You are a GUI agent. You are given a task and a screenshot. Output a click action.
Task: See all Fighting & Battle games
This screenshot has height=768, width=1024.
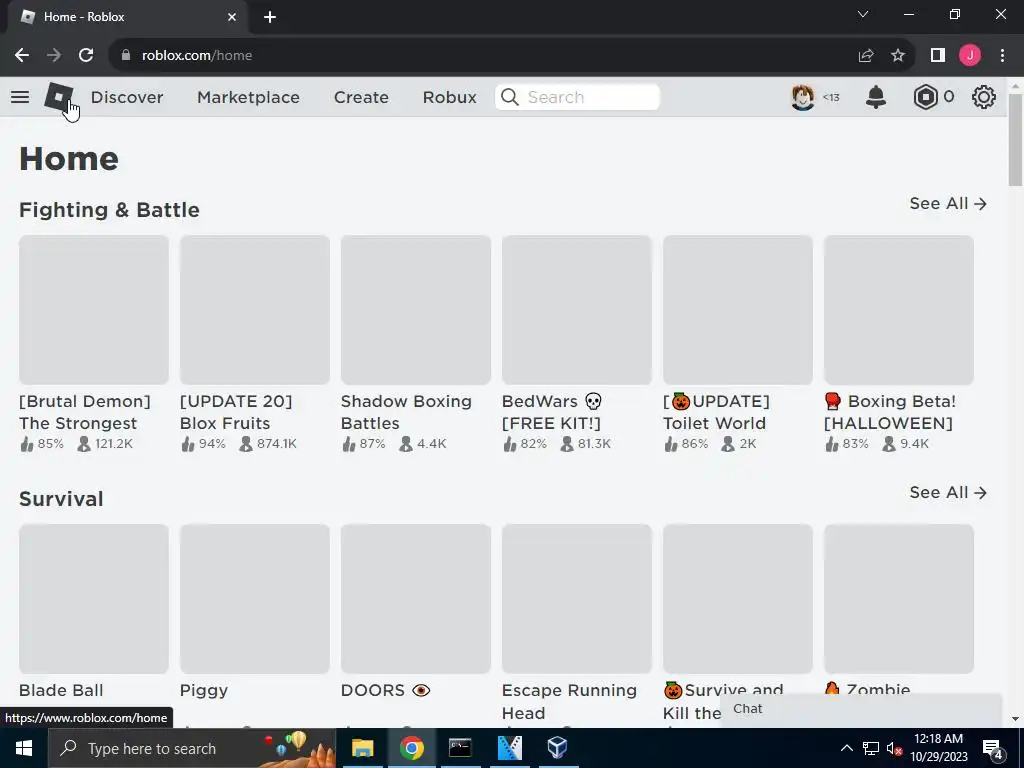(948, 204)
